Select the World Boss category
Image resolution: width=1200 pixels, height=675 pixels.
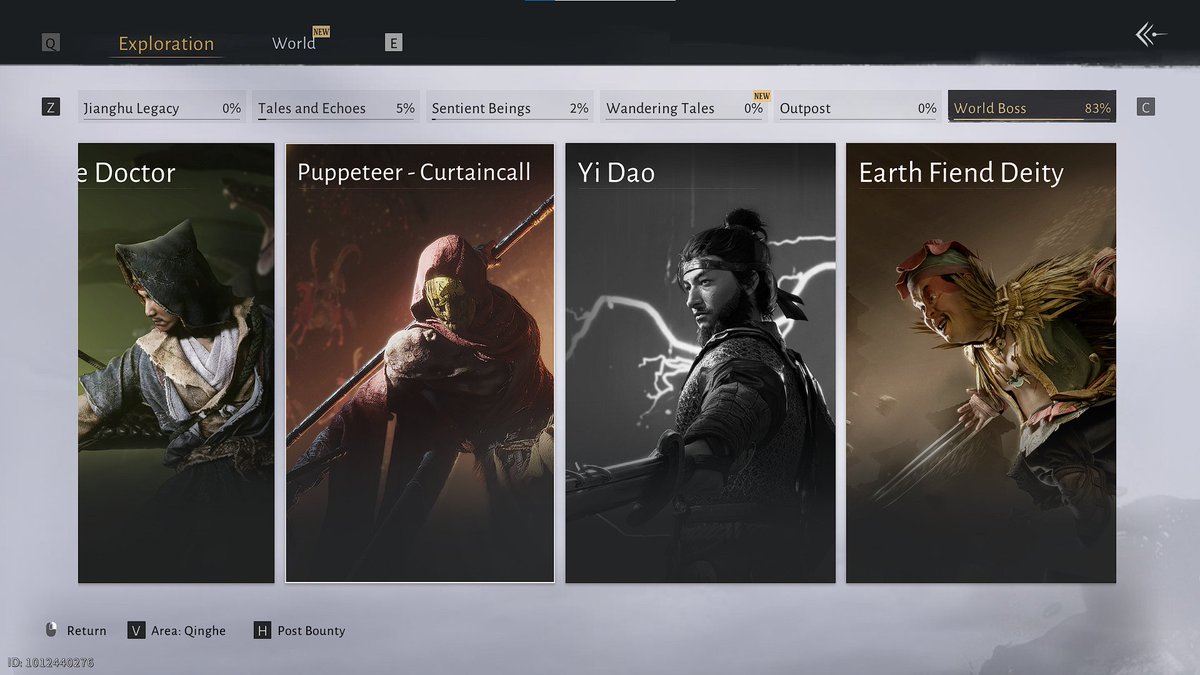[x=1032, y=108]
